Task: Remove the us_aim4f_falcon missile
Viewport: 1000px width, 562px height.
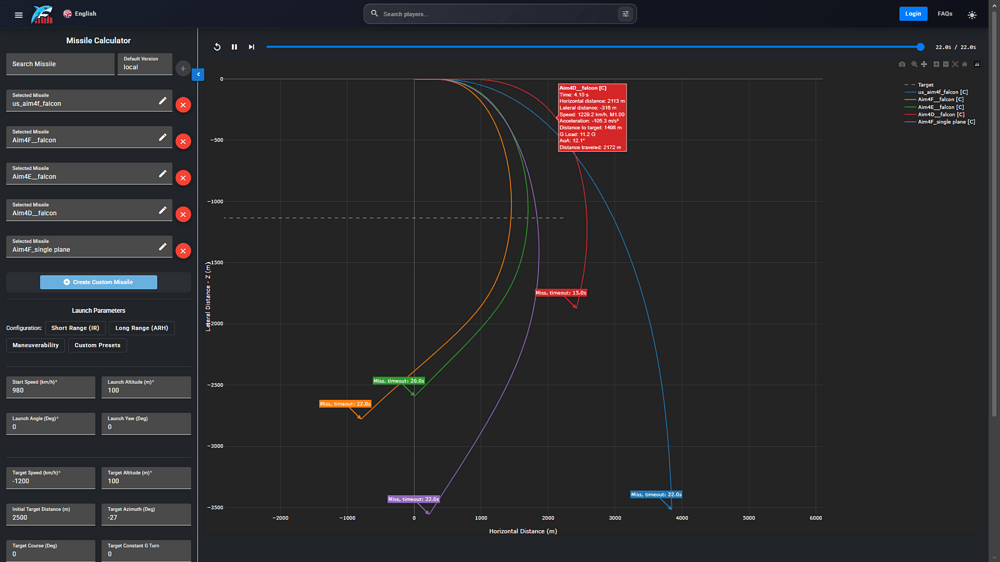Action: click(183, 105)
